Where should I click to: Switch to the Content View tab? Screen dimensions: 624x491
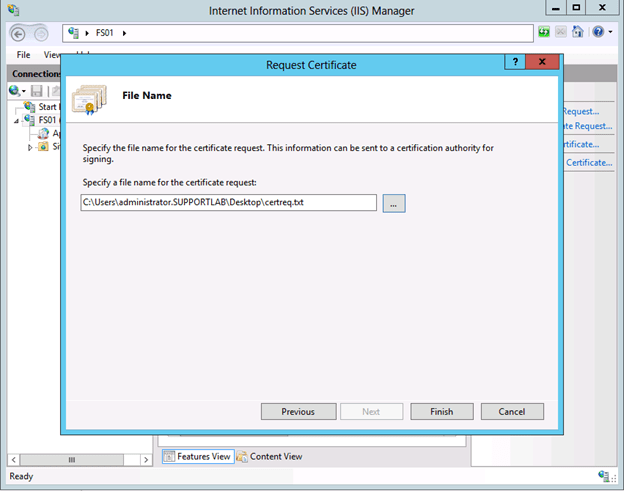[269, 456]
